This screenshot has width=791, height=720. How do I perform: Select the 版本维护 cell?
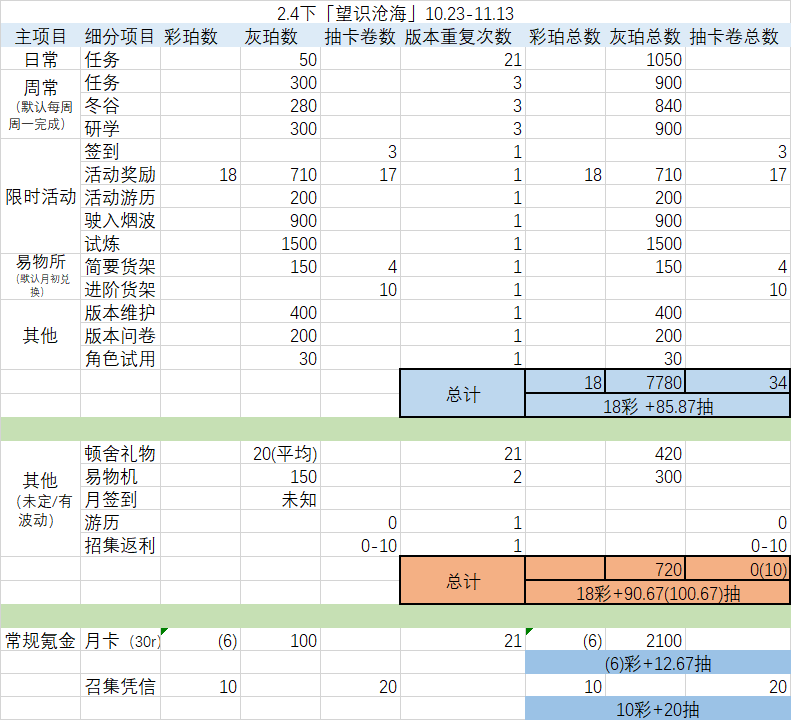(x=120, y=312)
